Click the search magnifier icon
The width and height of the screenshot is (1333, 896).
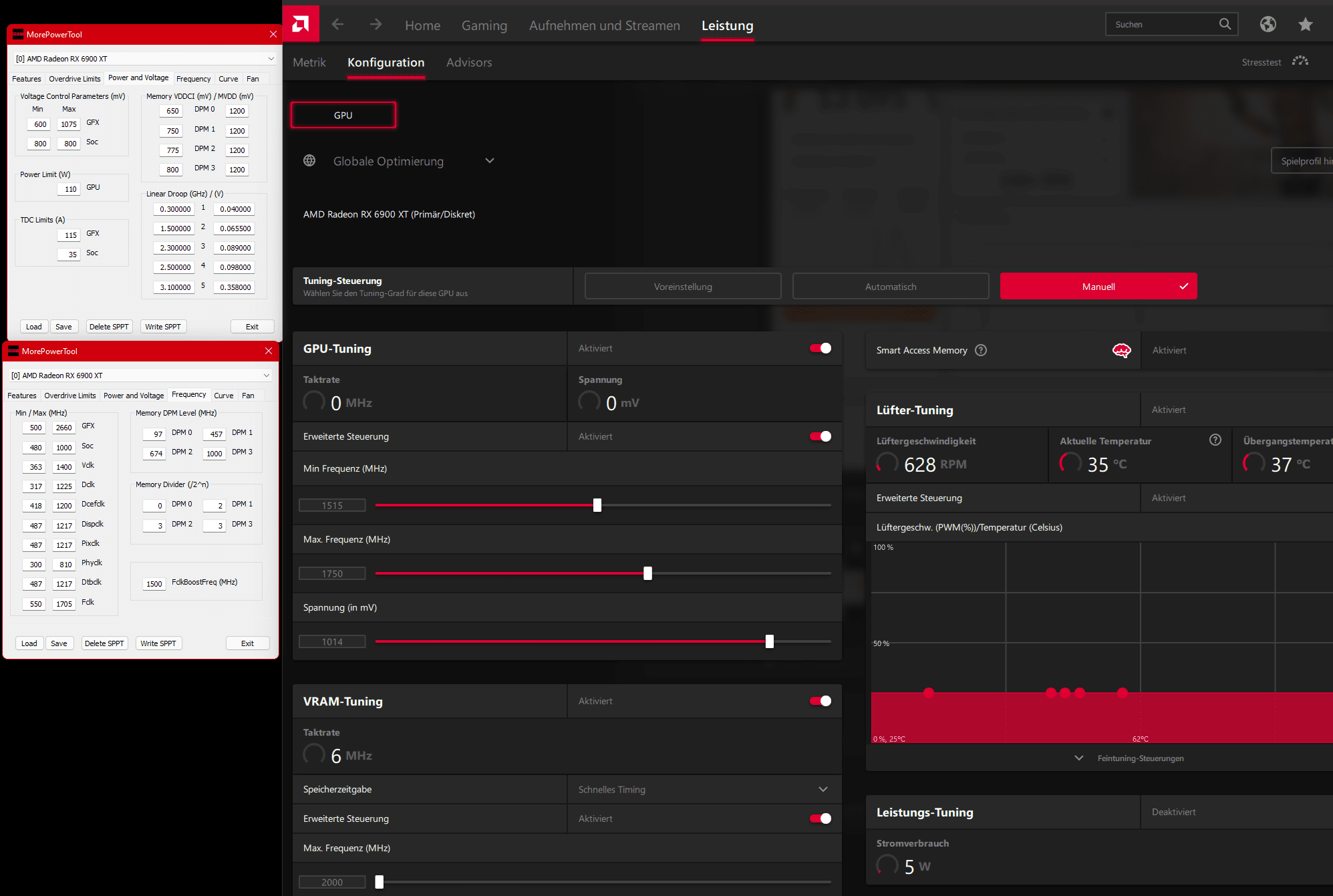point(1225,24)
